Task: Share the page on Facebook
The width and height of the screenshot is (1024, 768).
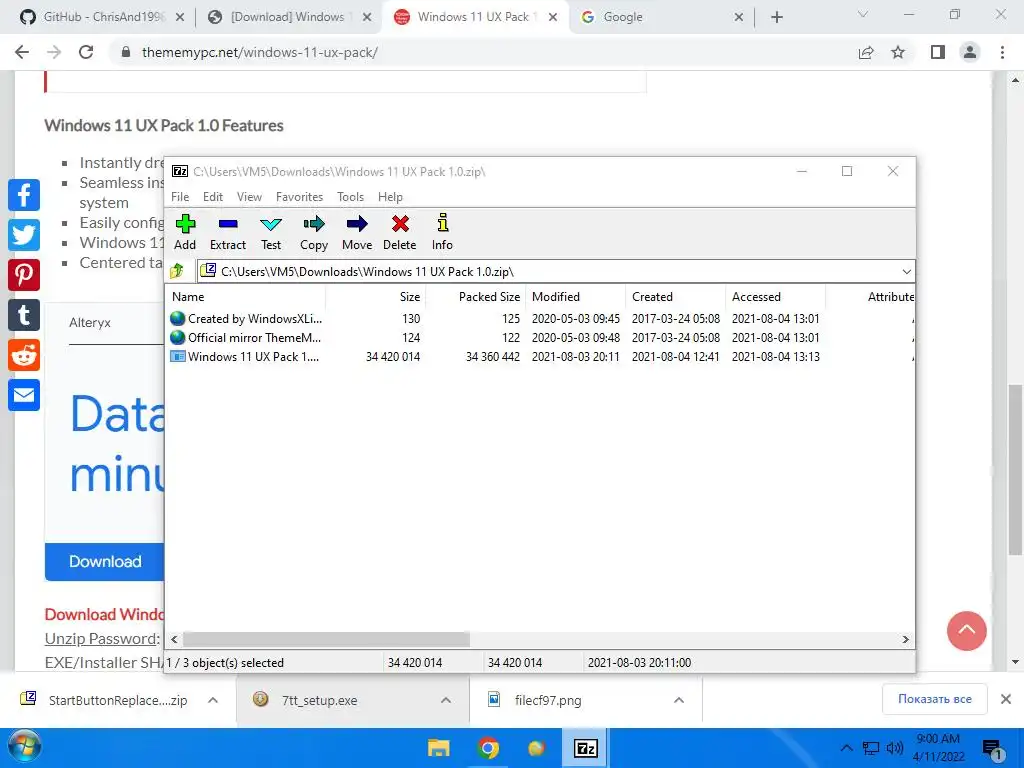Action: tap(24, 195)
